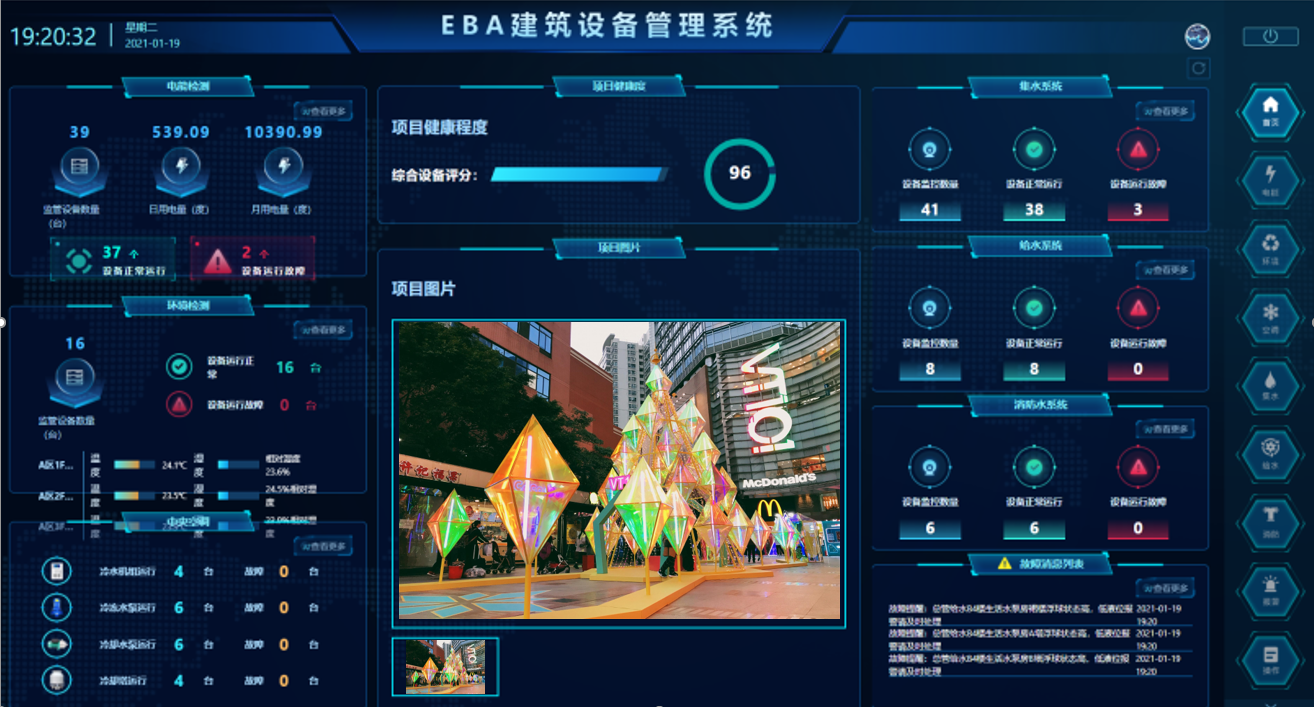Click the refresh icon below the avatar

click(1198, 68)
